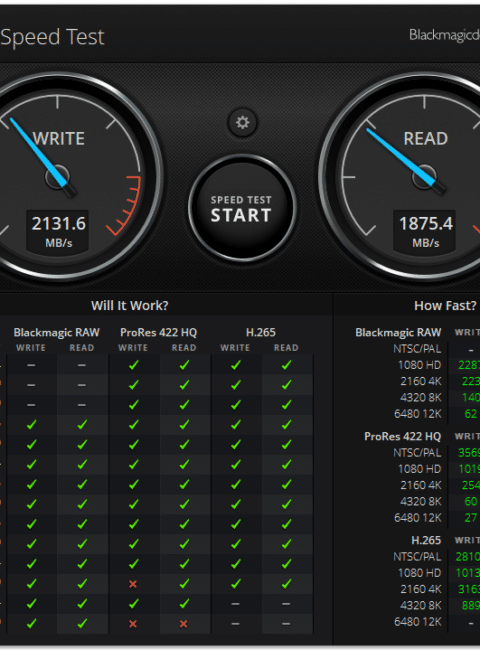Click the READ subheader under H.265 column
The image size is (480, 650).
pos(286,348)
